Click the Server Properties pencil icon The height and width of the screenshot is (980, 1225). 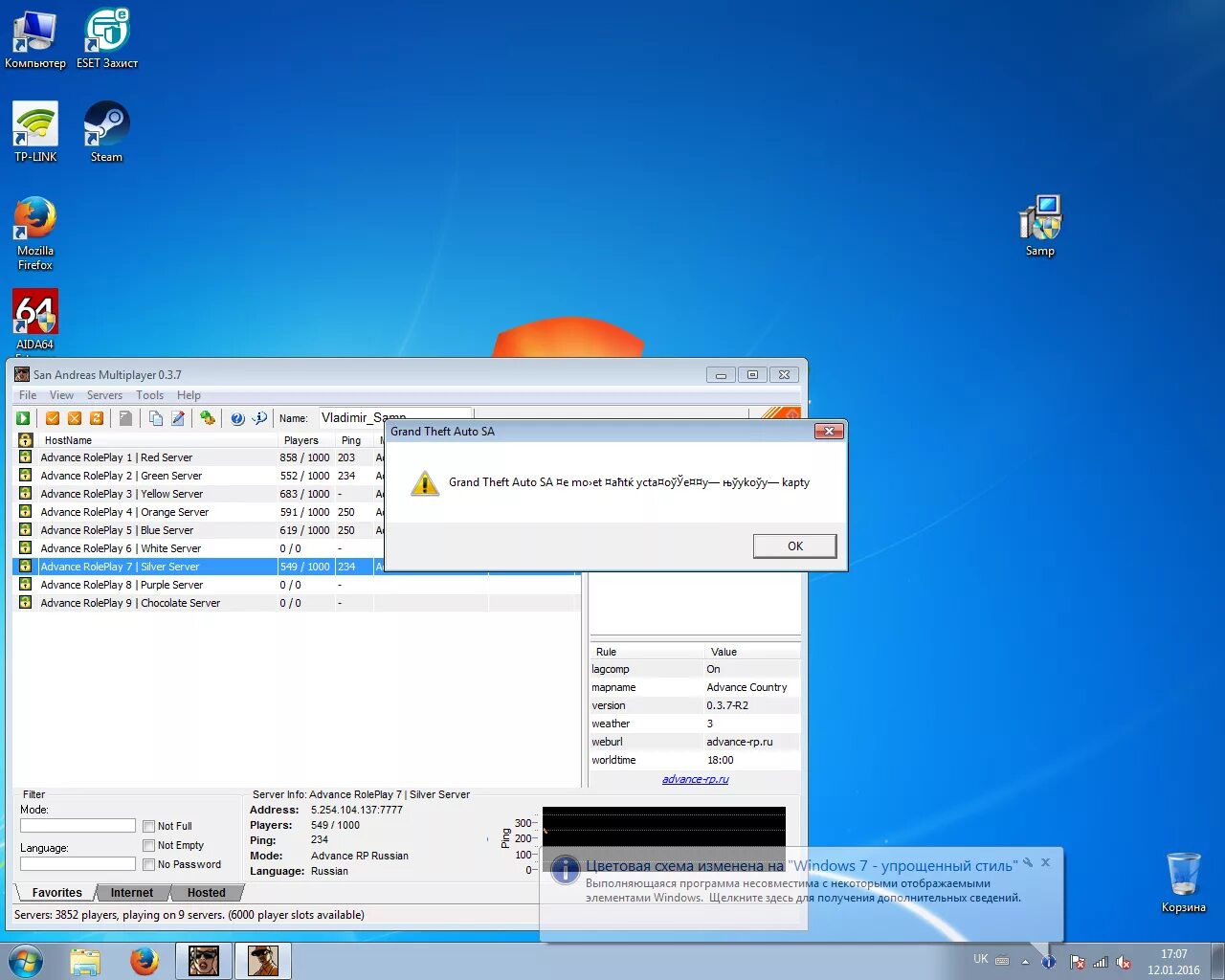point(178,418)
